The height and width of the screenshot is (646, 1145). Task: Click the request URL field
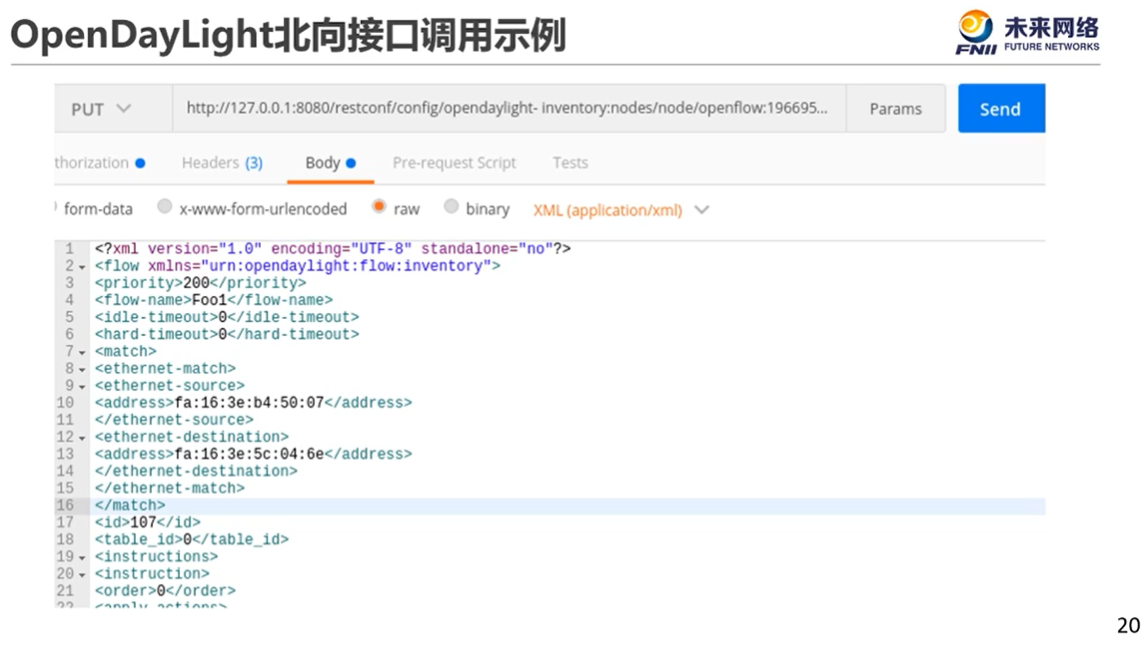[x=509, y=109]
